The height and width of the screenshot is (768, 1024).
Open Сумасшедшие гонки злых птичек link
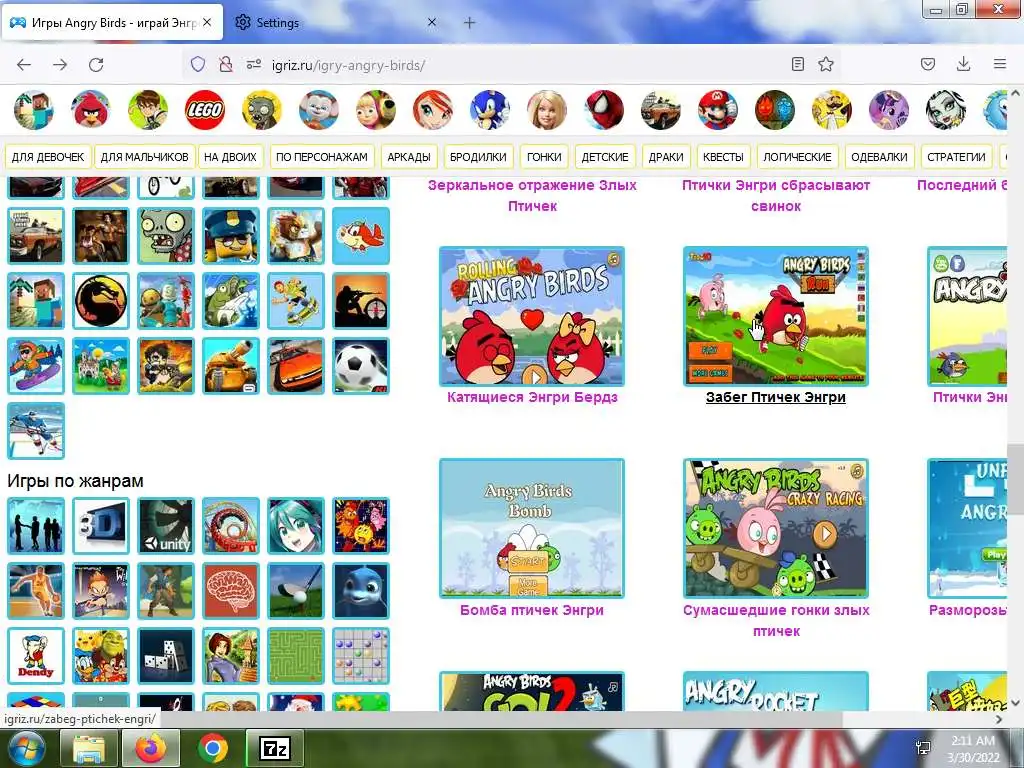coord(776,620)
